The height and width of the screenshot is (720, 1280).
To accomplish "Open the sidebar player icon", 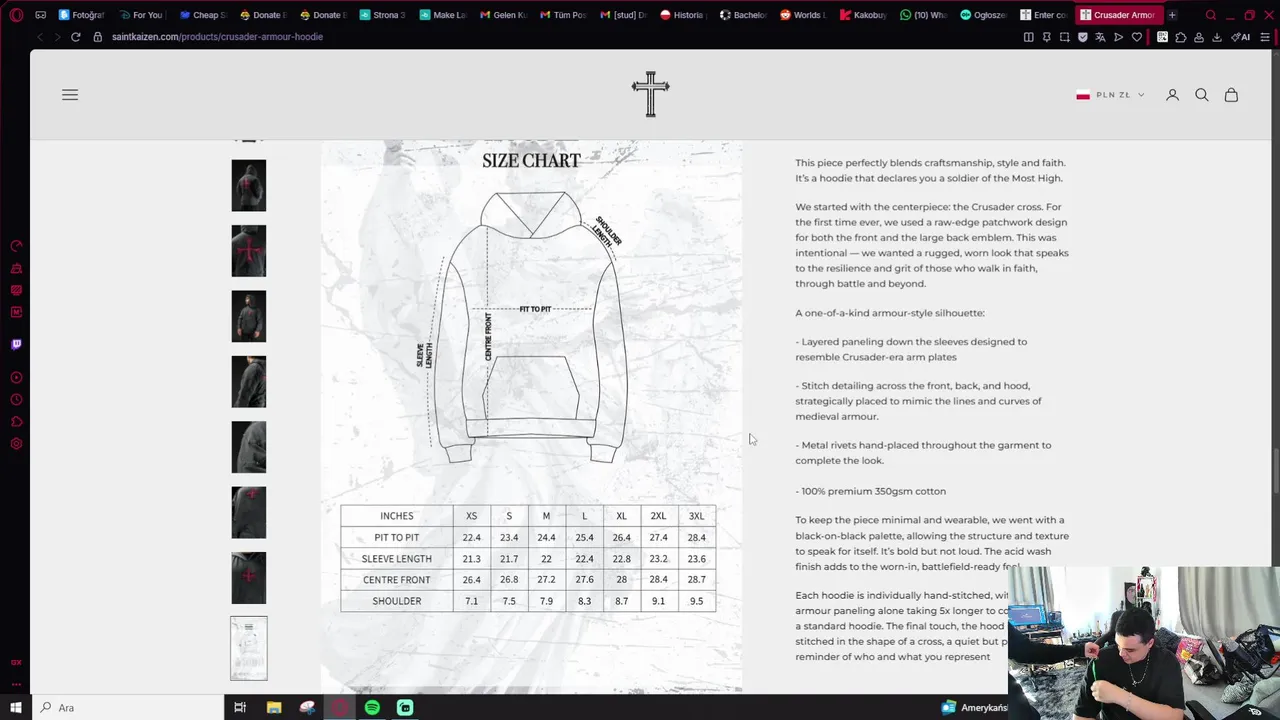I will click(x=16, y=378).
